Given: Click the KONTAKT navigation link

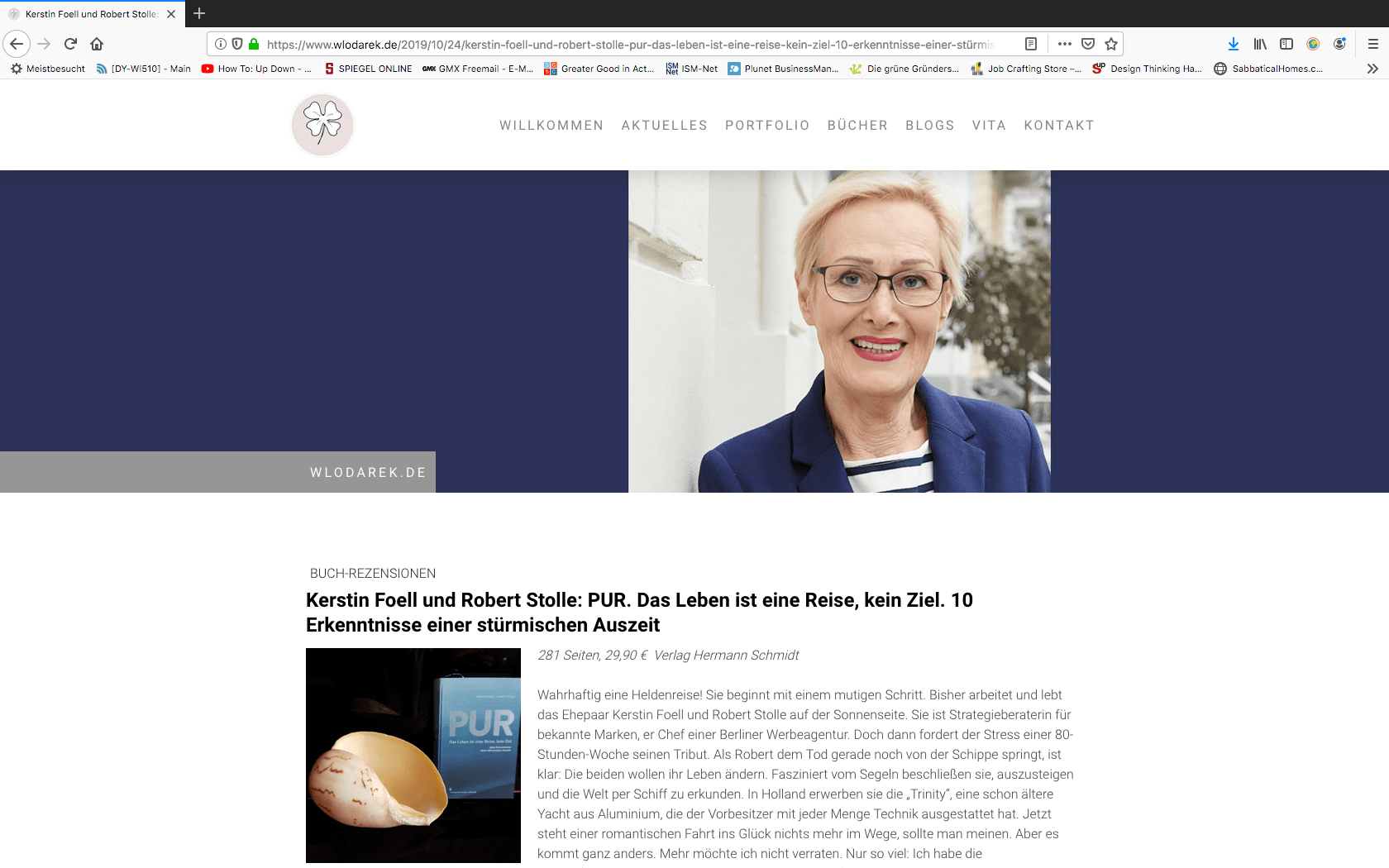Looking at the screenshot, I should pyautogui.click(x=1059, y=126).
